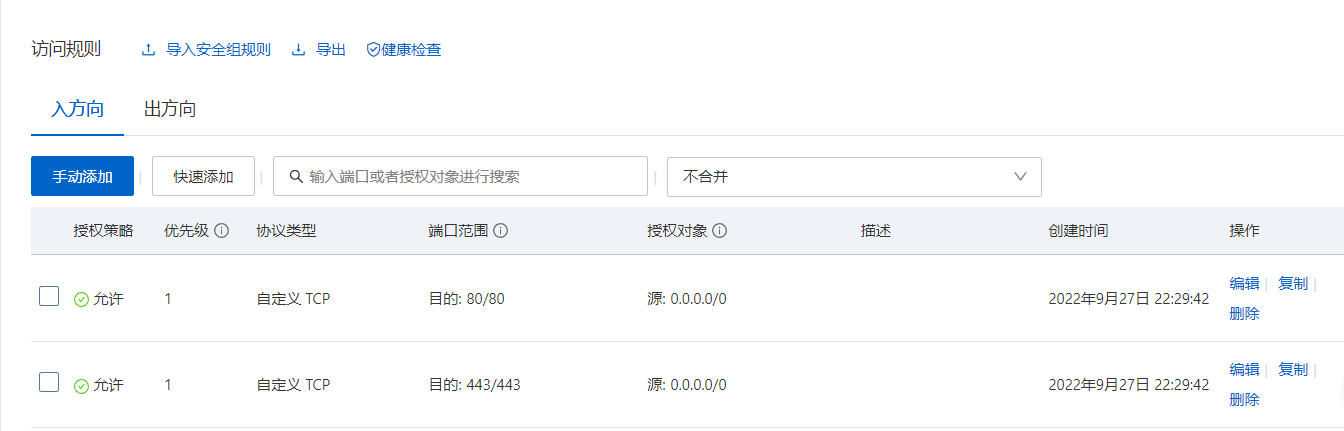Click 编辑 for the port 80 rule
The width and height of the screenshot is (1344, 431).
[x=1244, y=284]
